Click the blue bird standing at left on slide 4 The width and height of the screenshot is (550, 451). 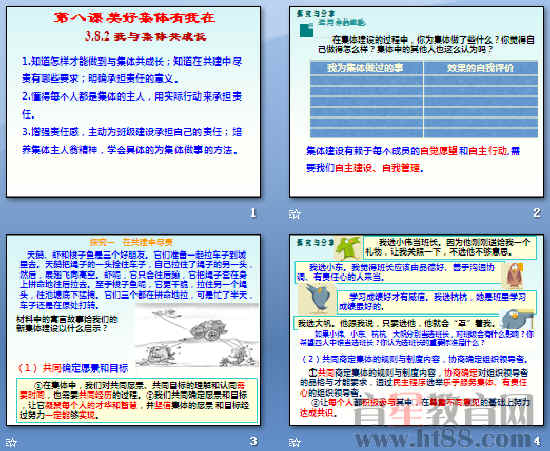pos(317,298)
